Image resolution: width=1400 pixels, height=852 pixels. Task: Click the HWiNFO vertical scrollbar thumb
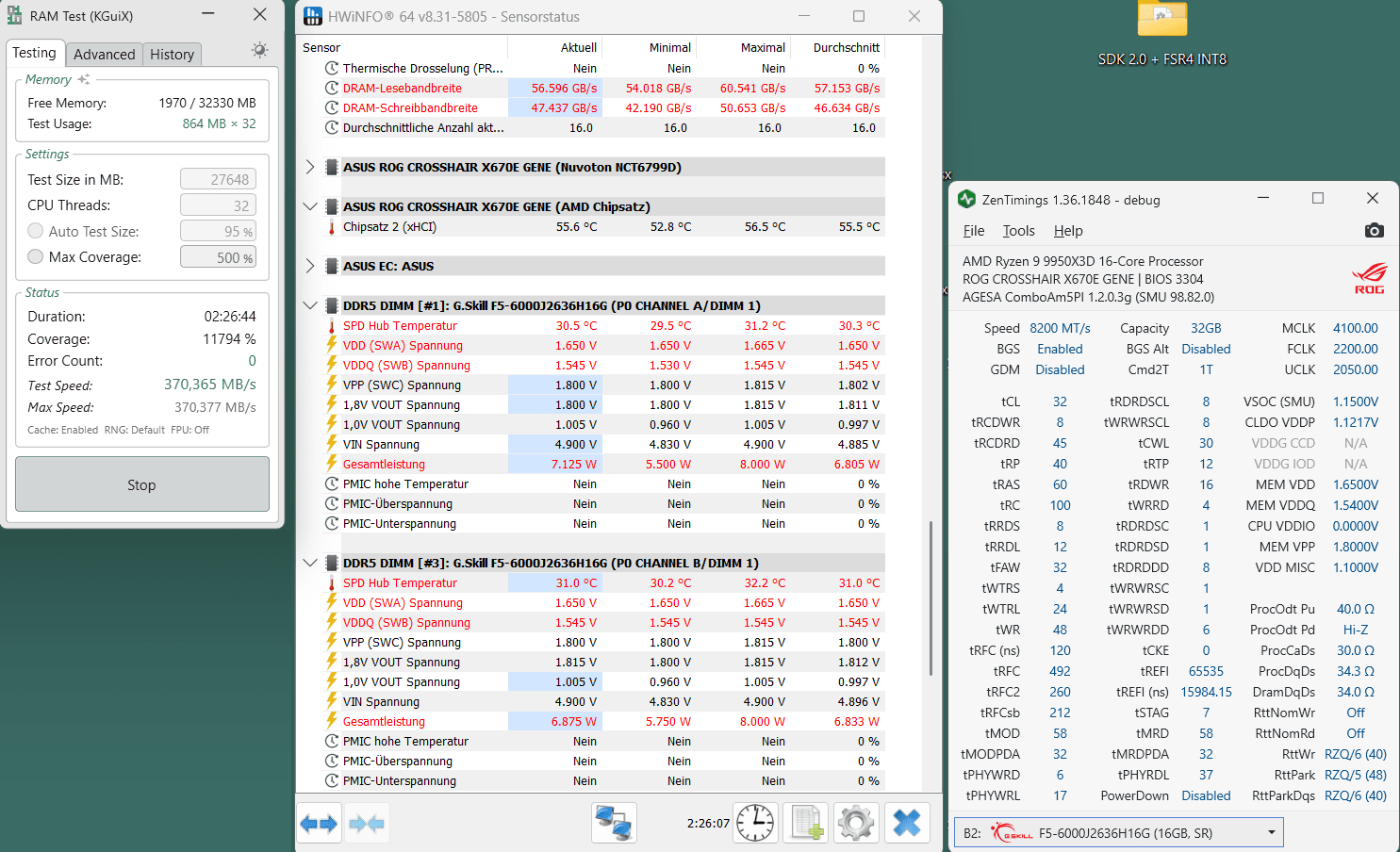click(x=931, y=598)
